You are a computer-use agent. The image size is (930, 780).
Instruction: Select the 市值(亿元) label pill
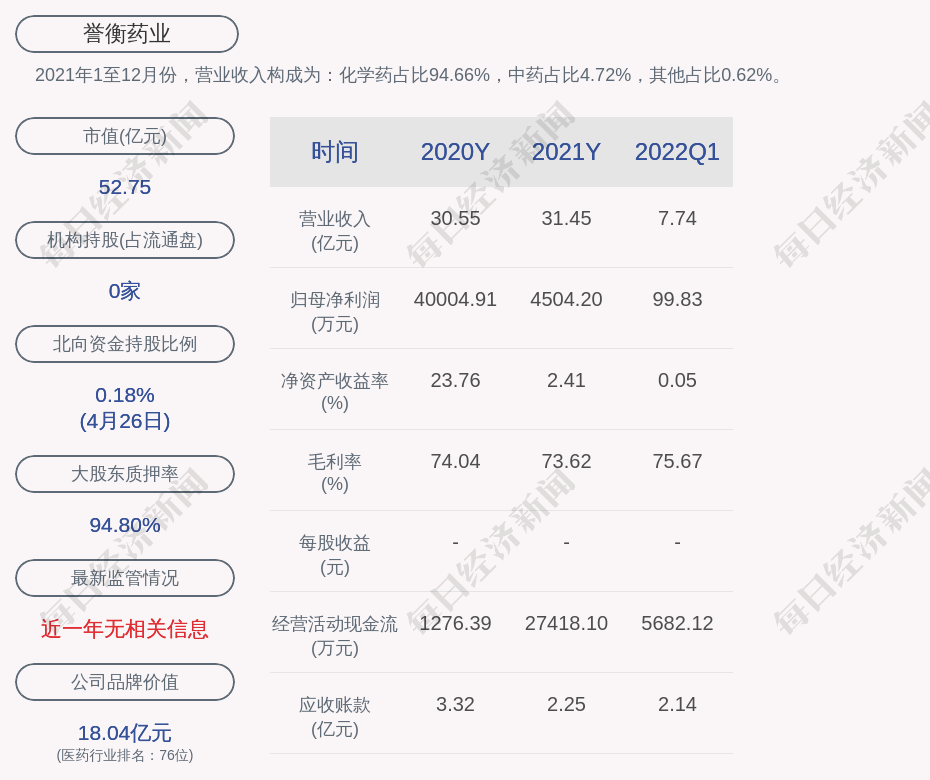pos(125,136)
